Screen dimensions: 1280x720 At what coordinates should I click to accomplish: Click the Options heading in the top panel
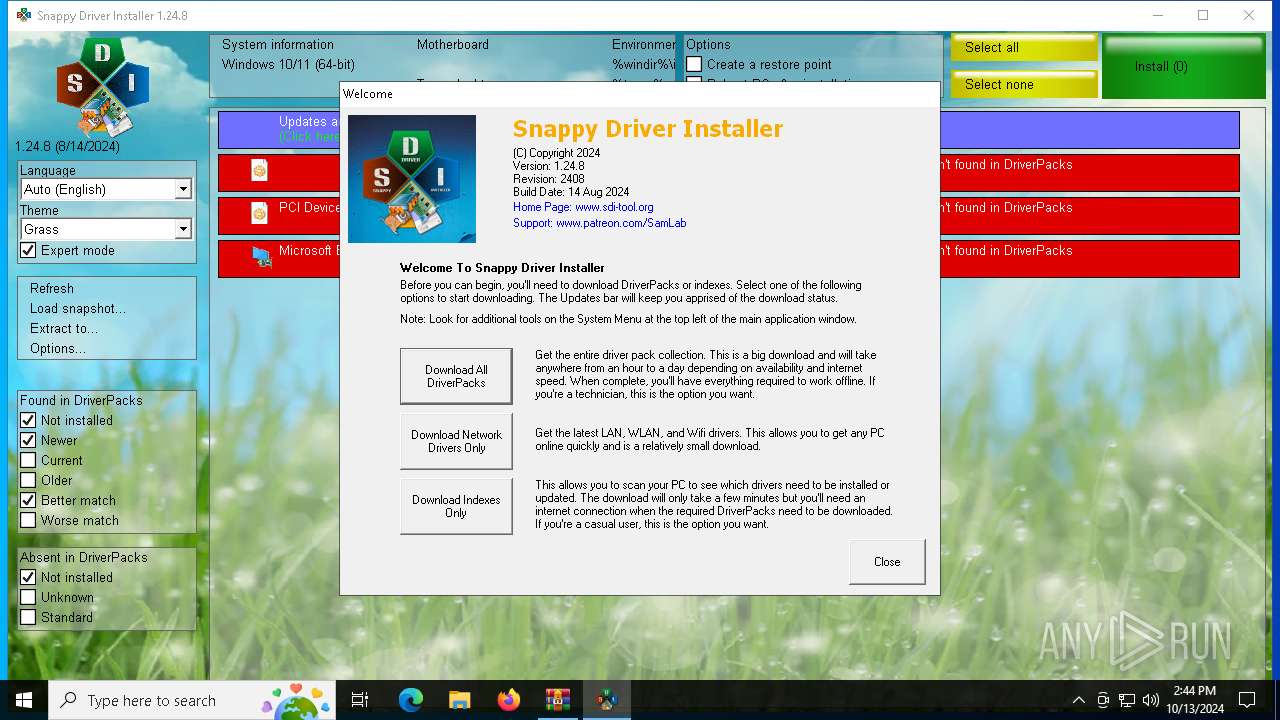708,44
